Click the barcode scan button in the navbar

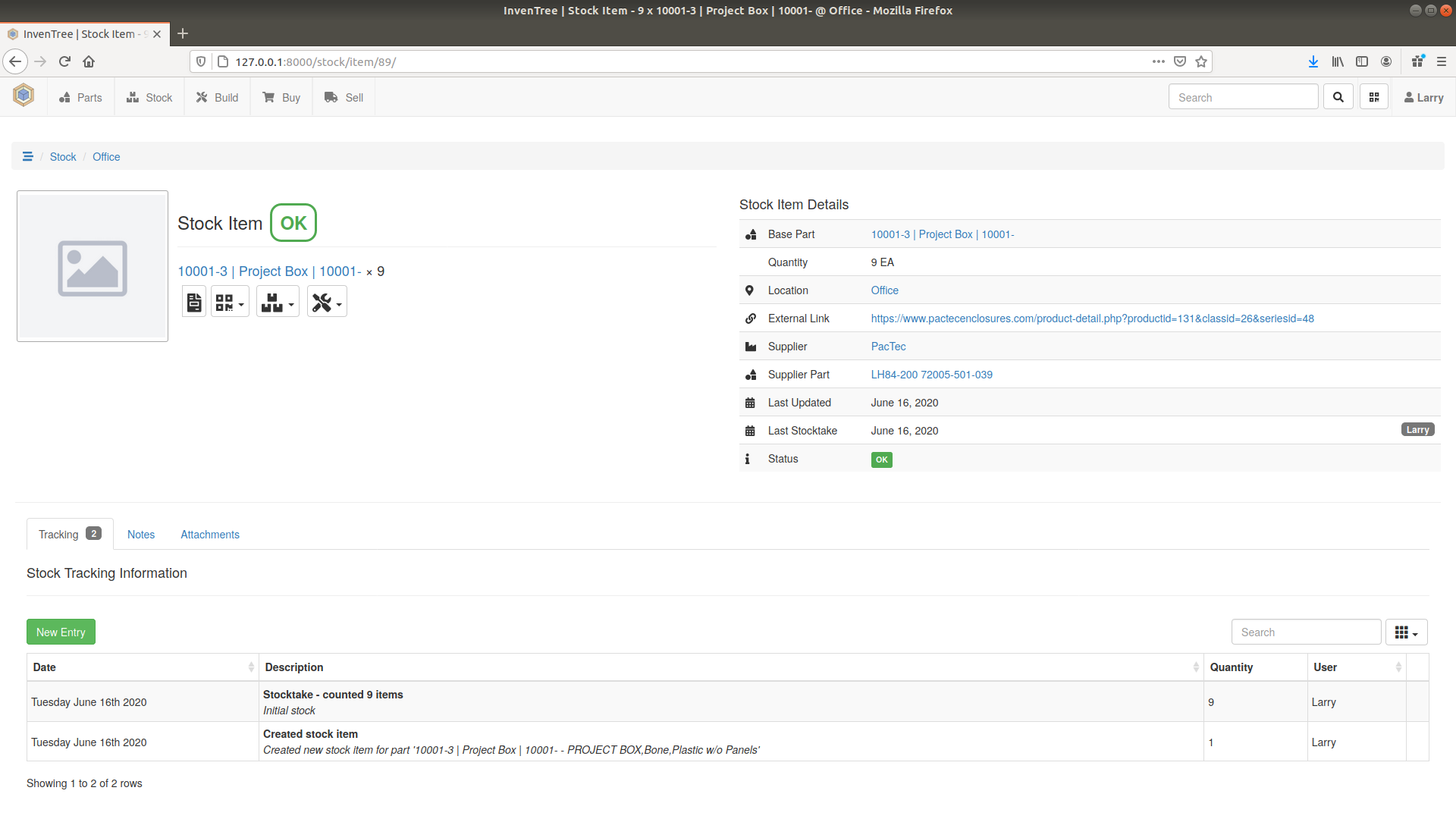click(1373, 96)
